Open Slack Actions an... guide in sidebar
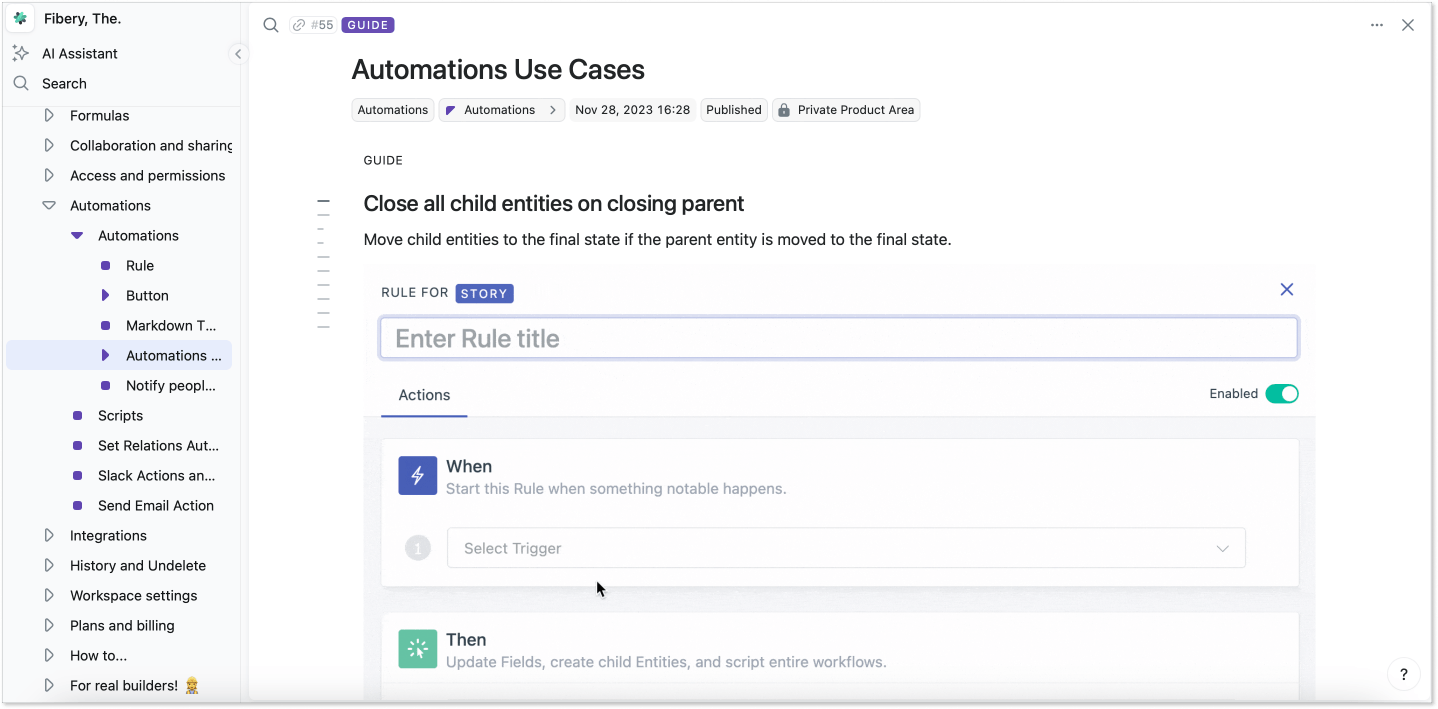The image size is (1438, 709). coord(156,476)
